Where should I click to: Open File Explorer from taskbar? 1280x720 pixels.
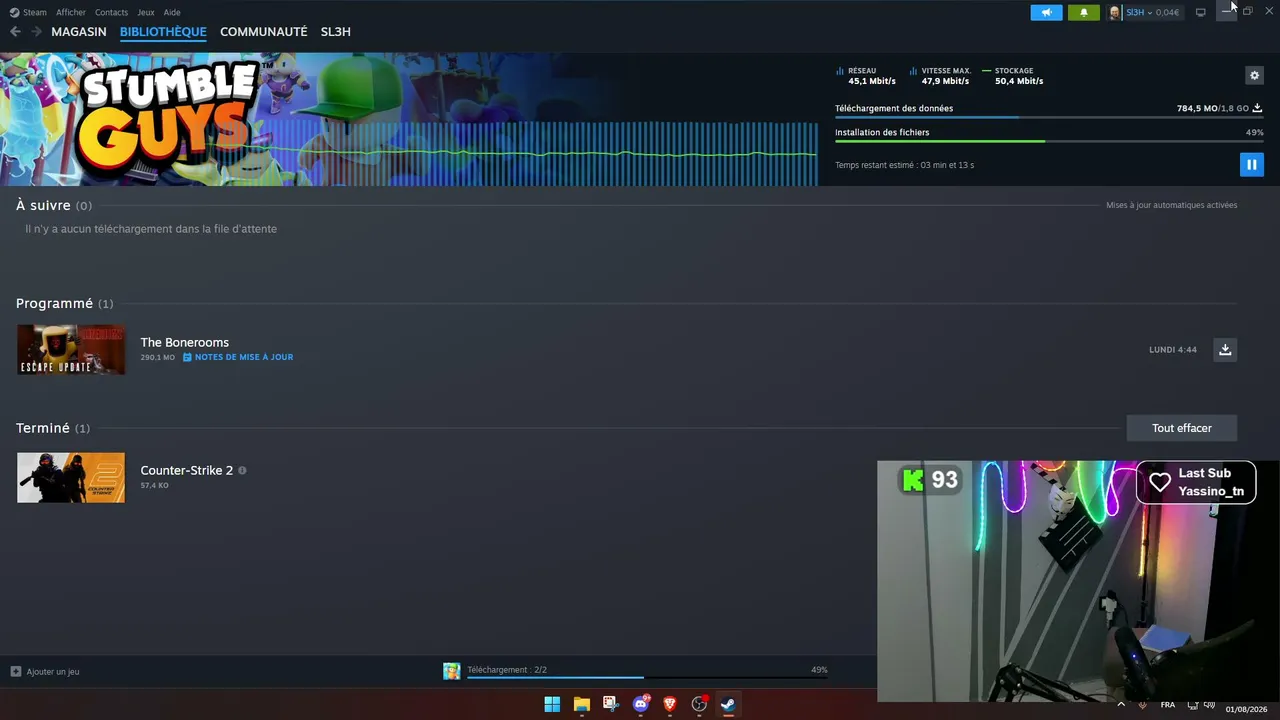581,704
